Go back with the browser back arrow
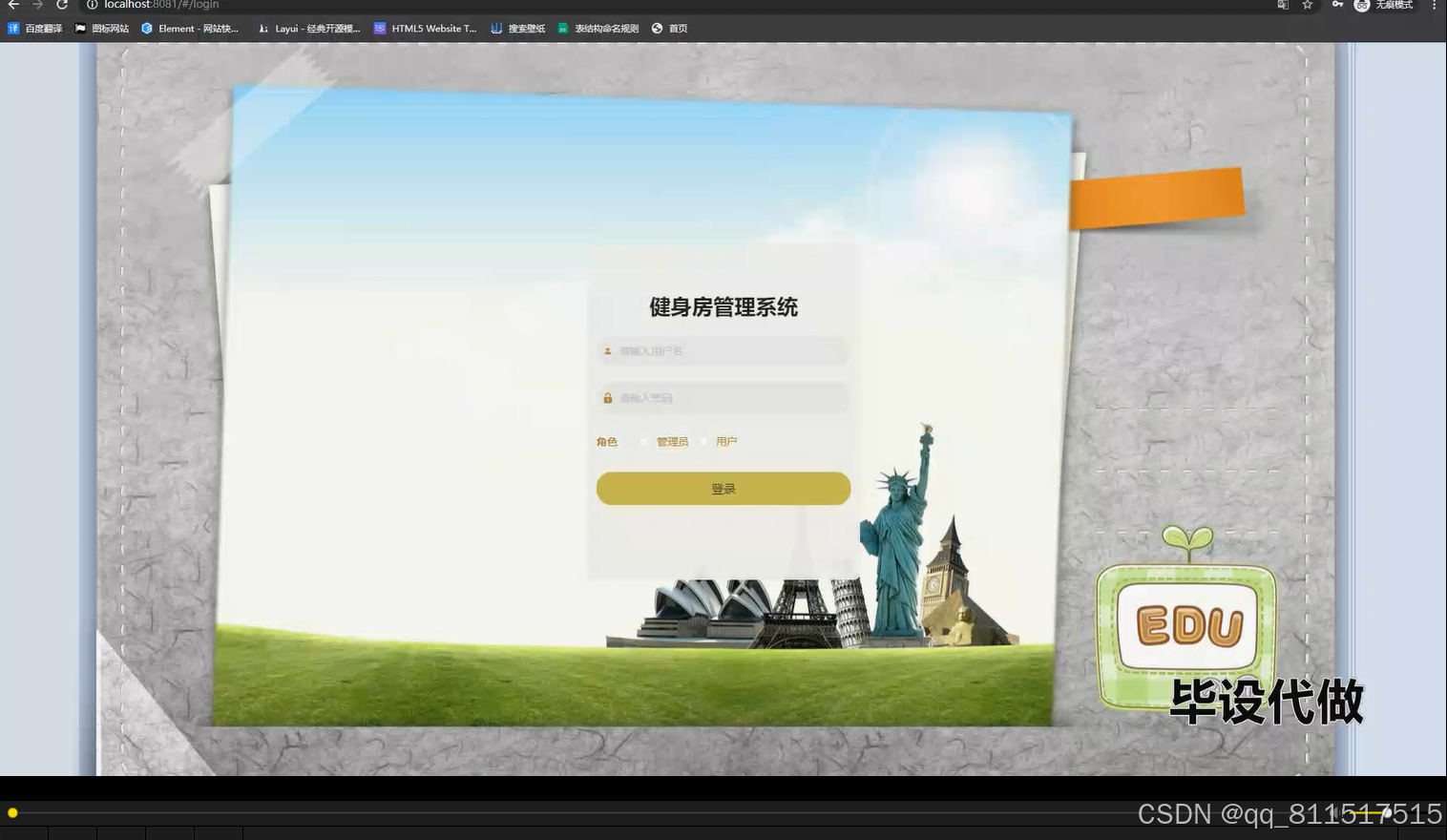The height and width of the screenshot is (840, 1447). [x=13, y=5]
